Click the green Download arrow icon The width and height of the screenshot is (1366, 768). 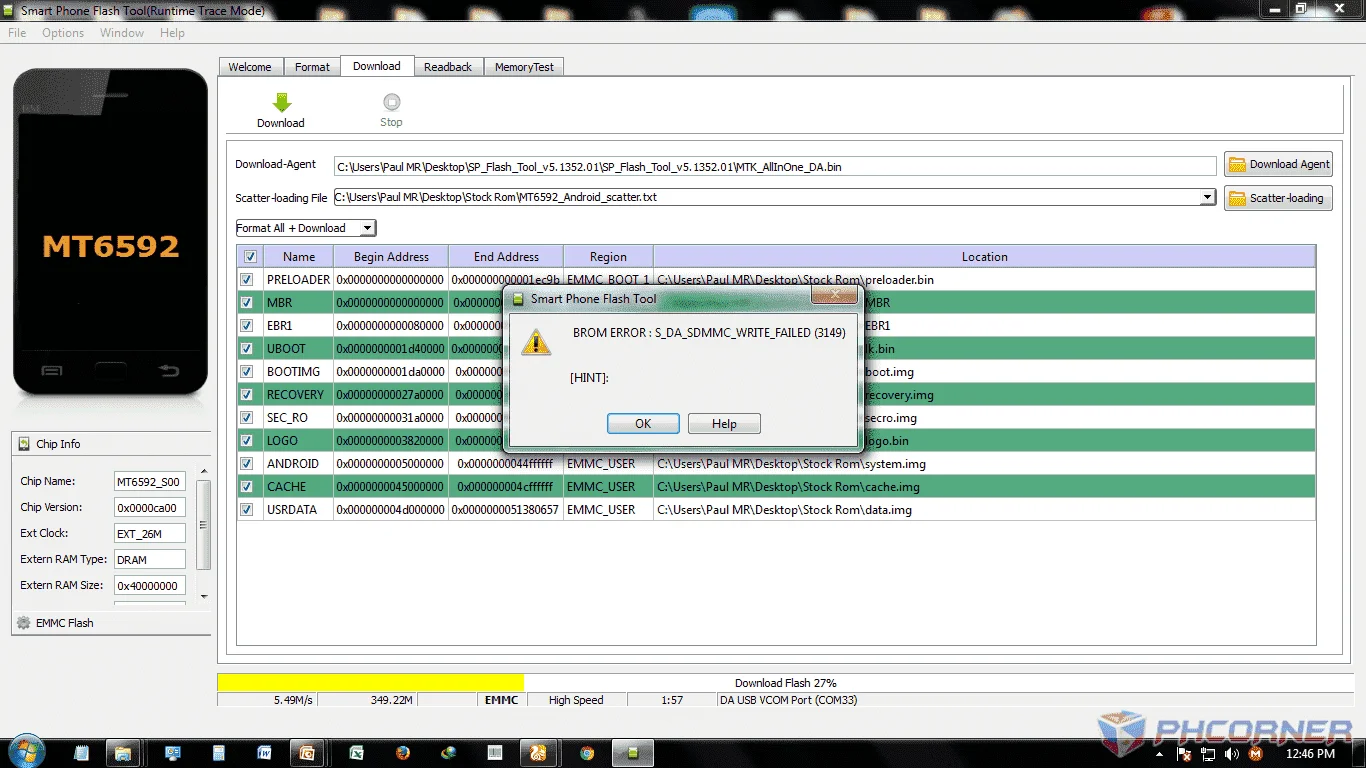[x=281, y=102]
